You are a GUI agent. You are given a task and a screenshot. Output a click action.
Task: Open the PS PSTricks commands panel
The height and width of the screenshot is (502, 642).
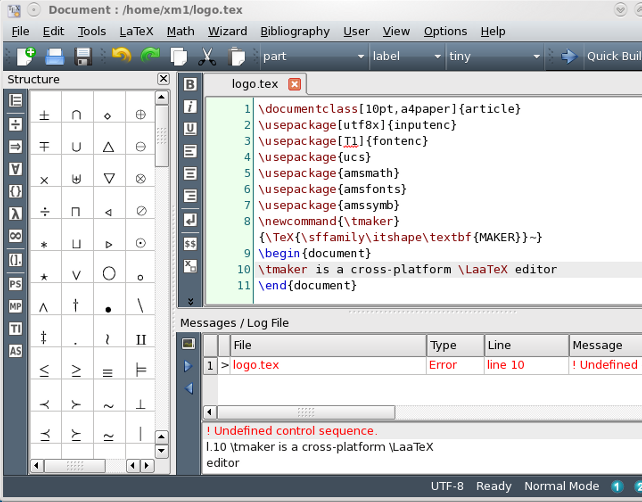(x=15, y=284)
